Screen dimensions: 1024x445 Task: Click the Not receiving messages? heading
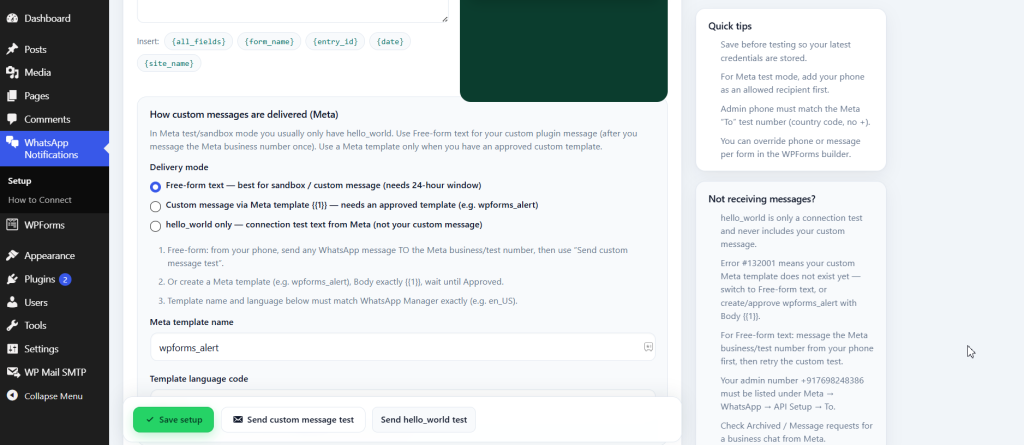pos(761,199)
